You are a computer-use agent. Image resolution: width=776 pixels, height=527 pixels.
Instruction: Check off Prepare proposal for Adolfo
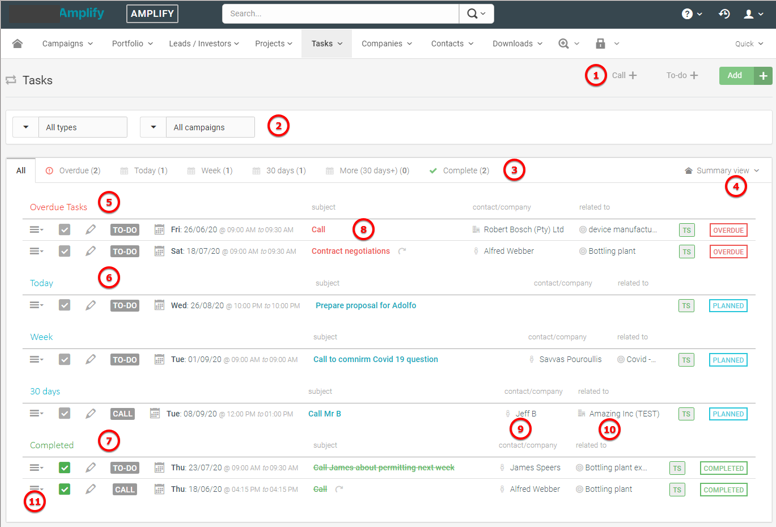tap(64, 305)
